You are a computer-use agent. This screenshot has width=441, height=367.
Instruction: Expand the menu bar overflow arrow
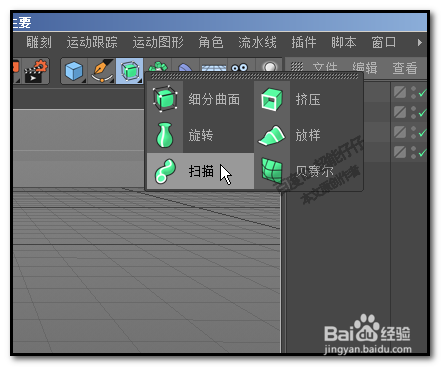pyautogui.click(x=420, y=42)
